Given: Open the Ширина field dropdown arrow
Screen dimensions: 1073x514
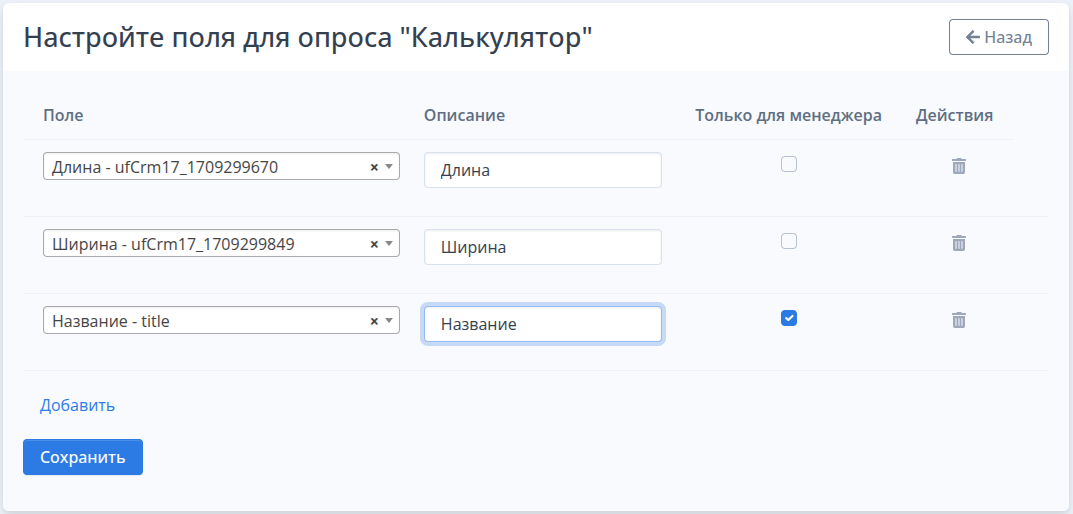Looking at the screenshot, I should click(389, 244).
